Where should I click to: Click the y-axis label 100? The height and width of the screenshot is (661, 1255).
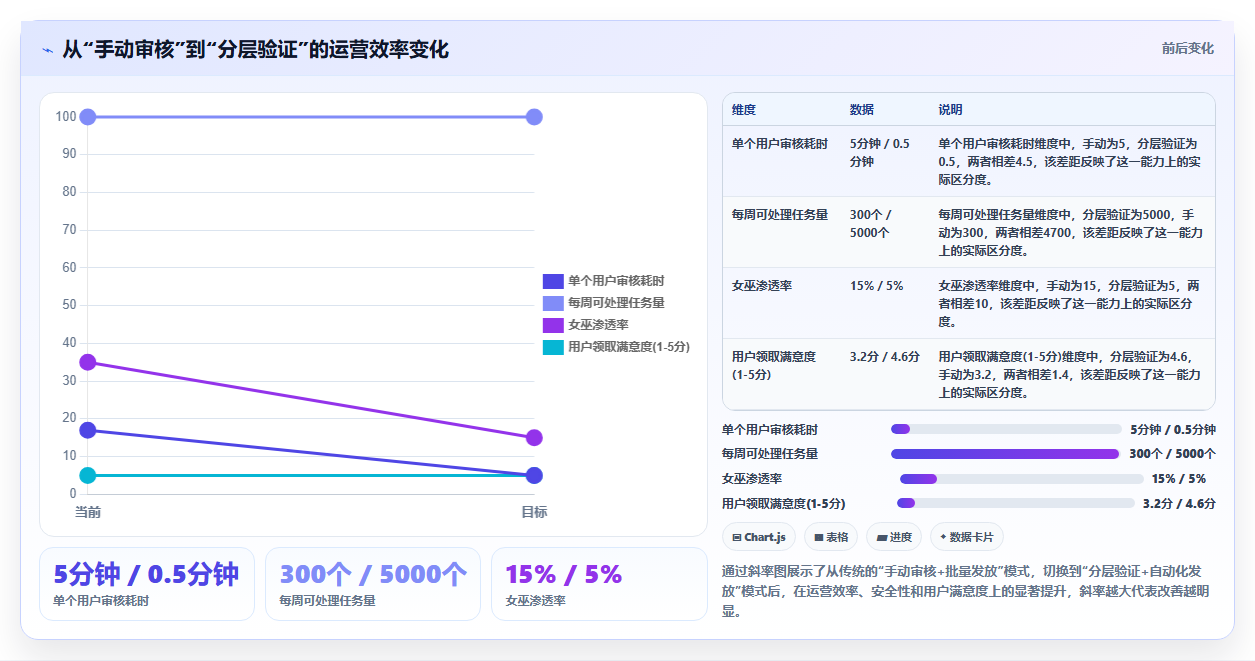click(x=66, y=117)
